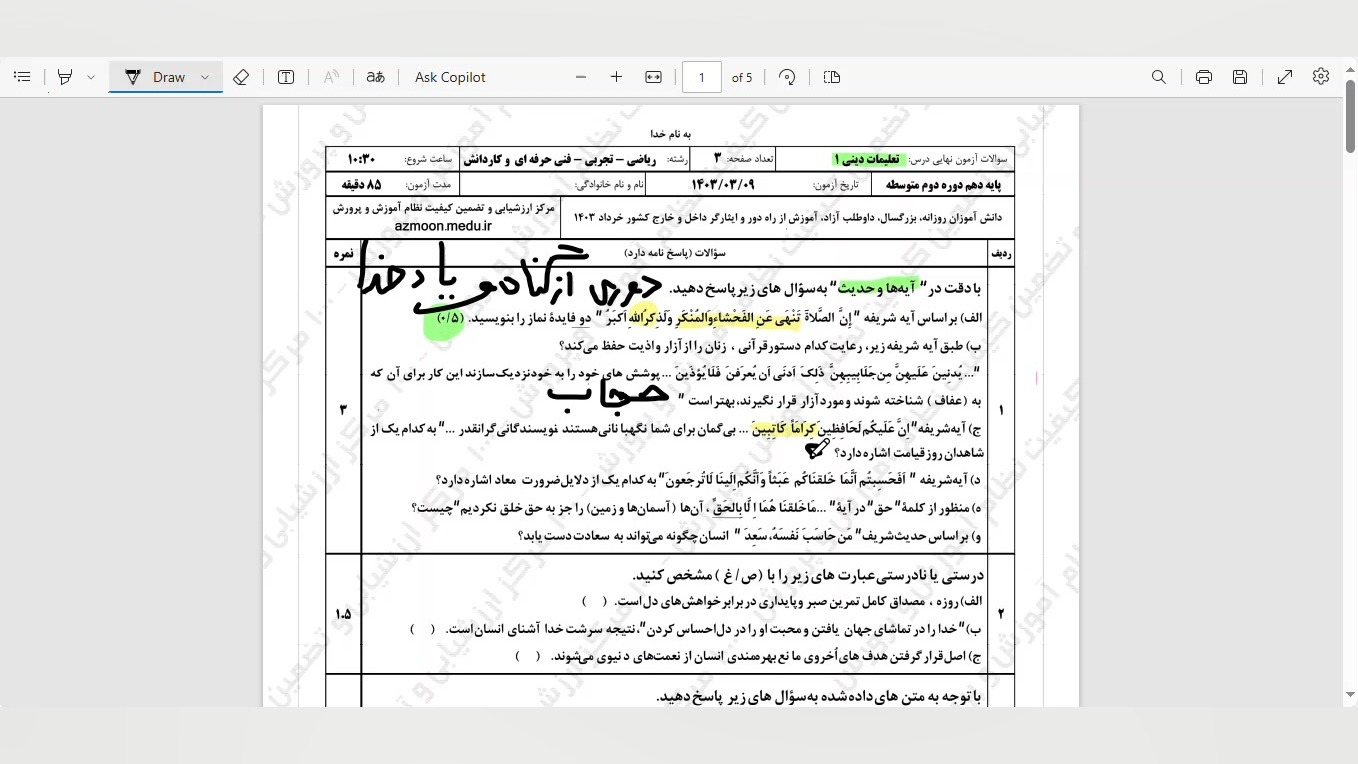
Task: Click the date '۱۴۰۳/۰۳/۰۹' in the header
Action: pos(723,185)
